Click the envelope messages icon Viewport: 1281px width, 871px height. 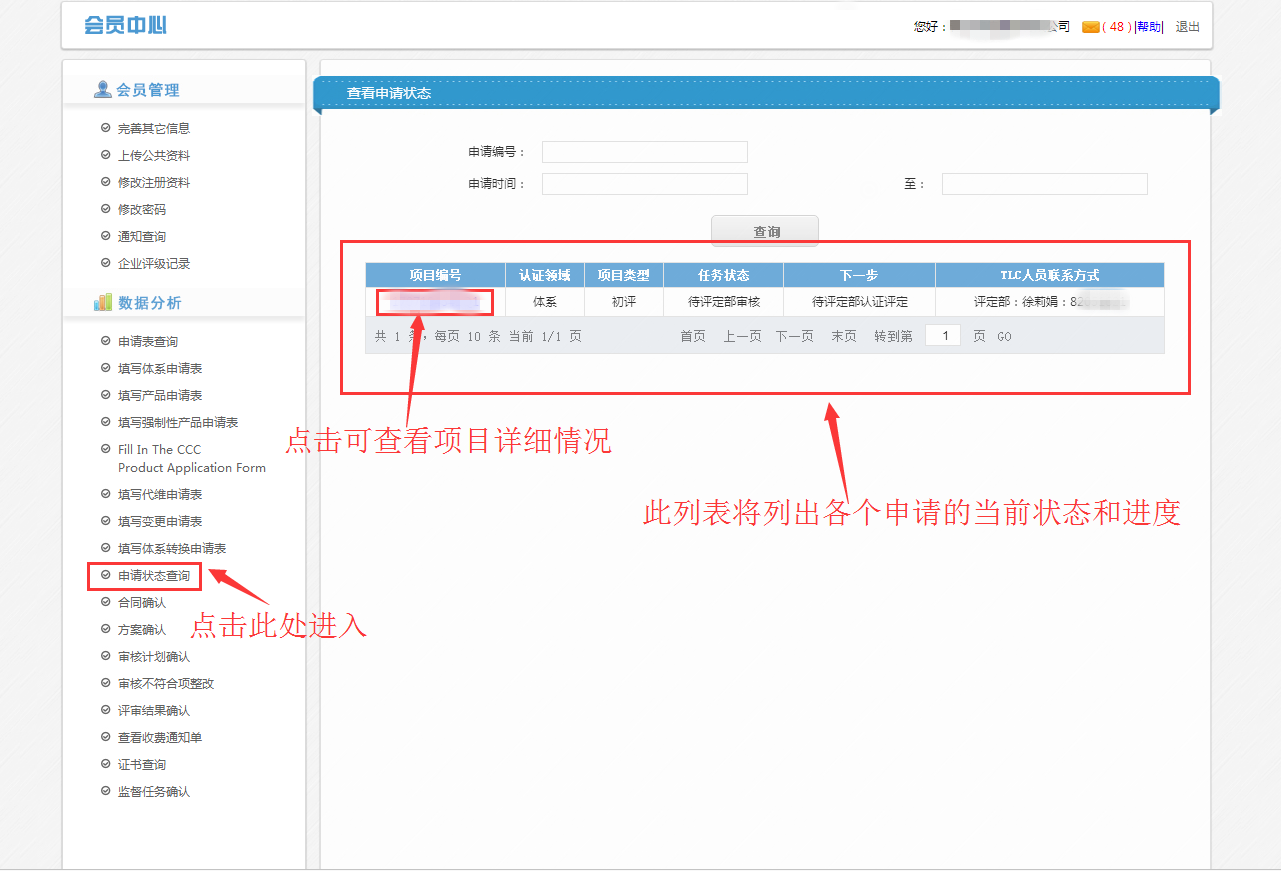click(x=1090, y=27)
